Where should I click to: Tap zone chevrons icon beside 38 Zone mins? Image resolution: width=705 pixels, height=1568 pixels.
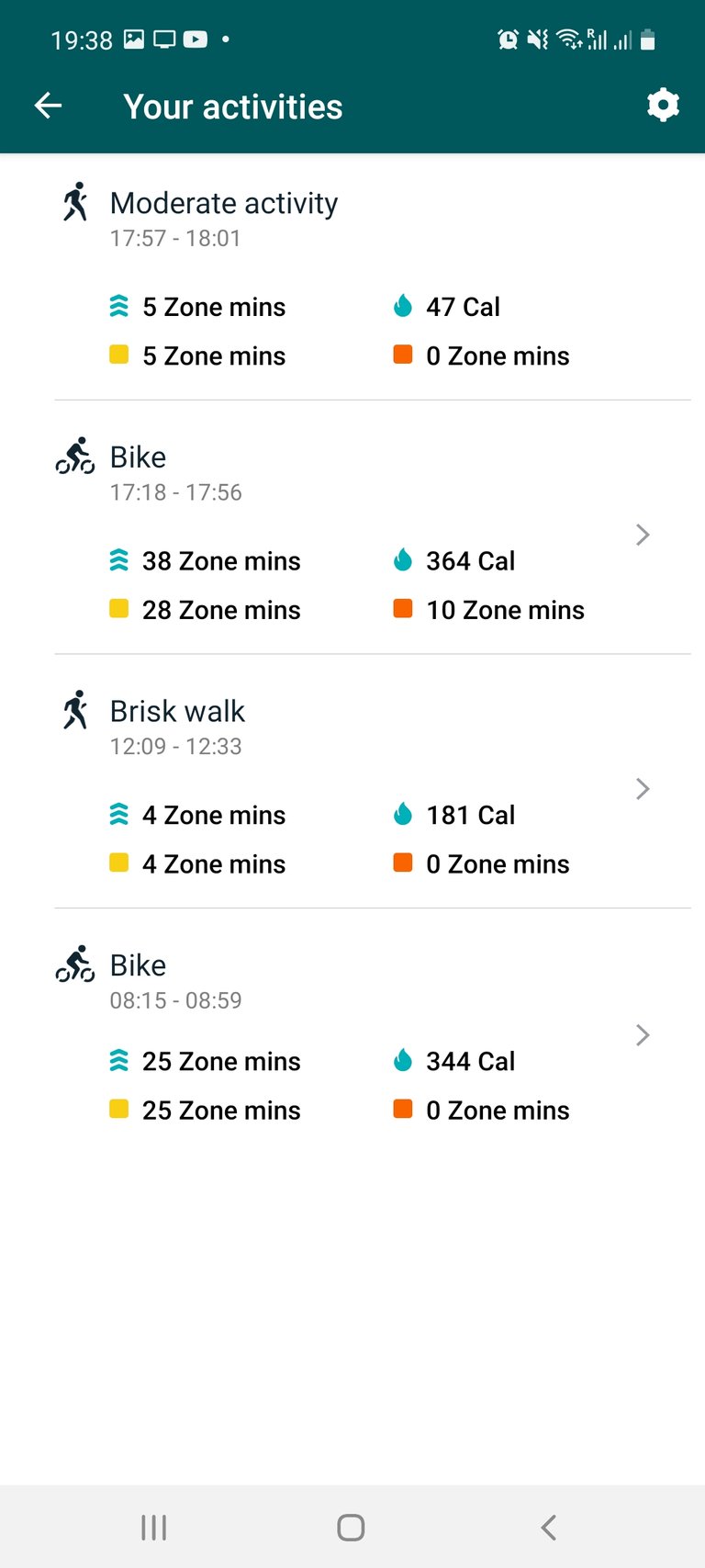pyautogui.click(x=118, y=560)
